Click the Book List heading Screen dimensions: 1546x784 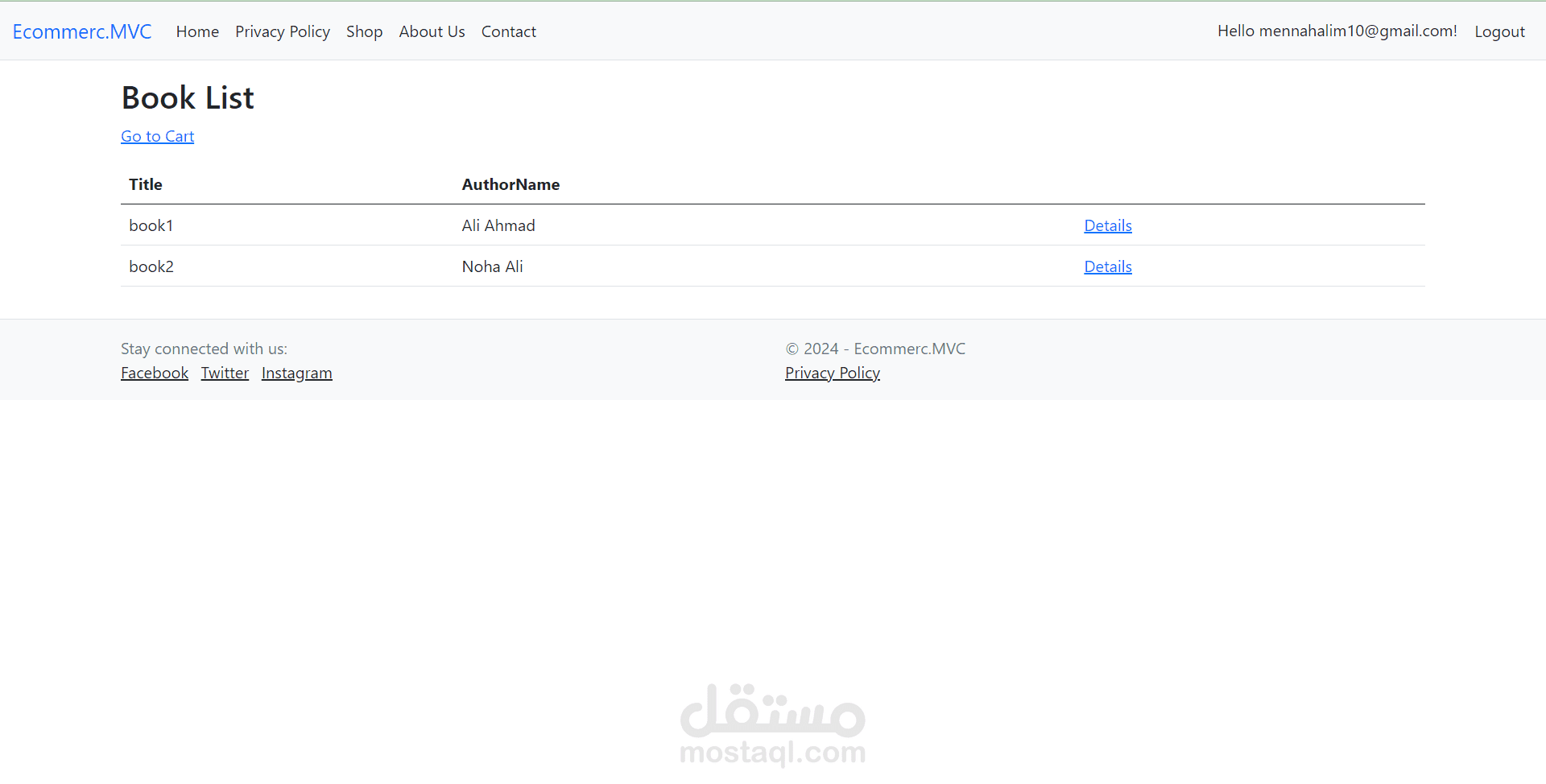point(188,97)
